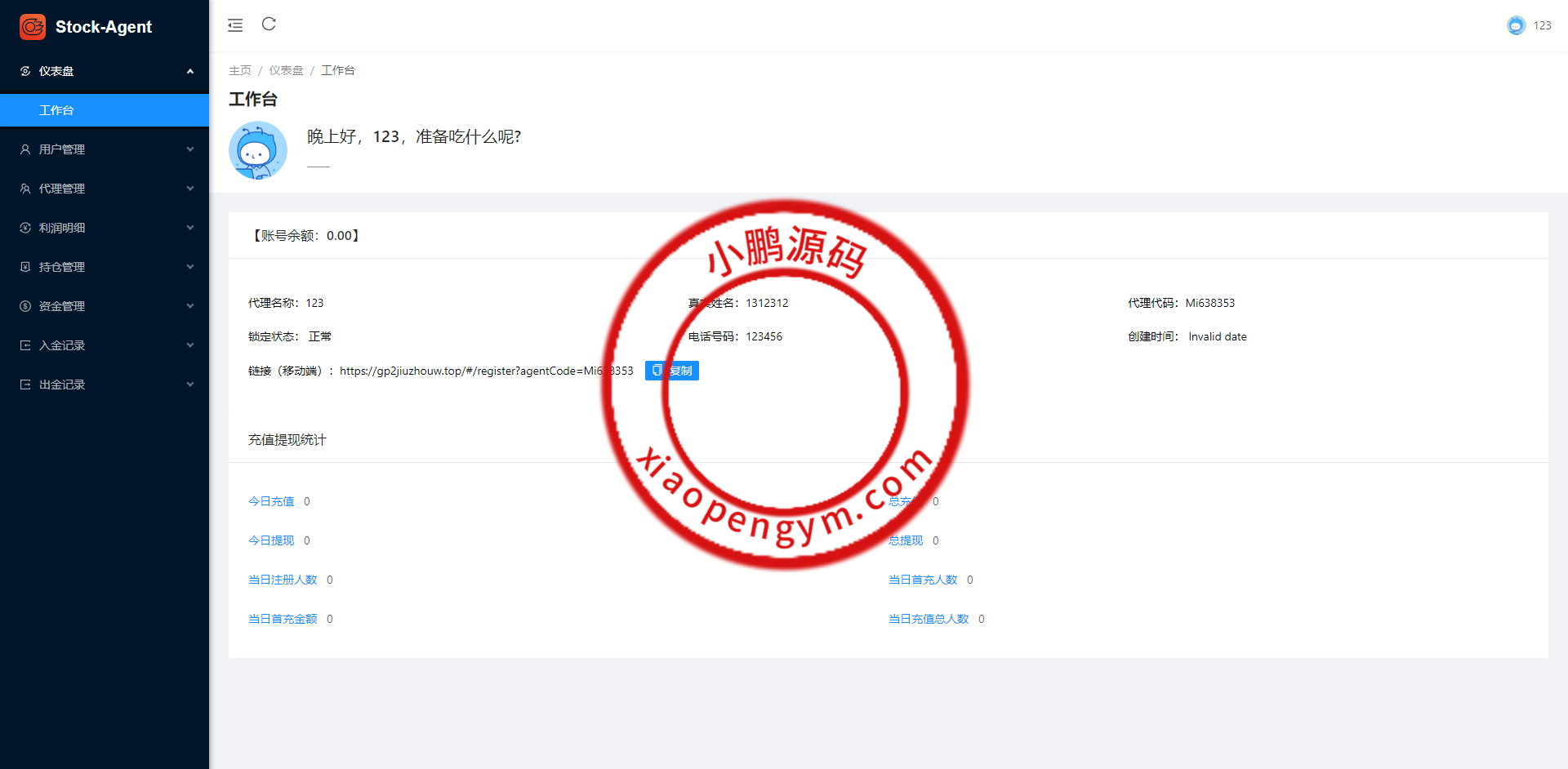Select the 工作台 menu item
The width and height of the screenshot is (1568, 769).
point(56,110)
